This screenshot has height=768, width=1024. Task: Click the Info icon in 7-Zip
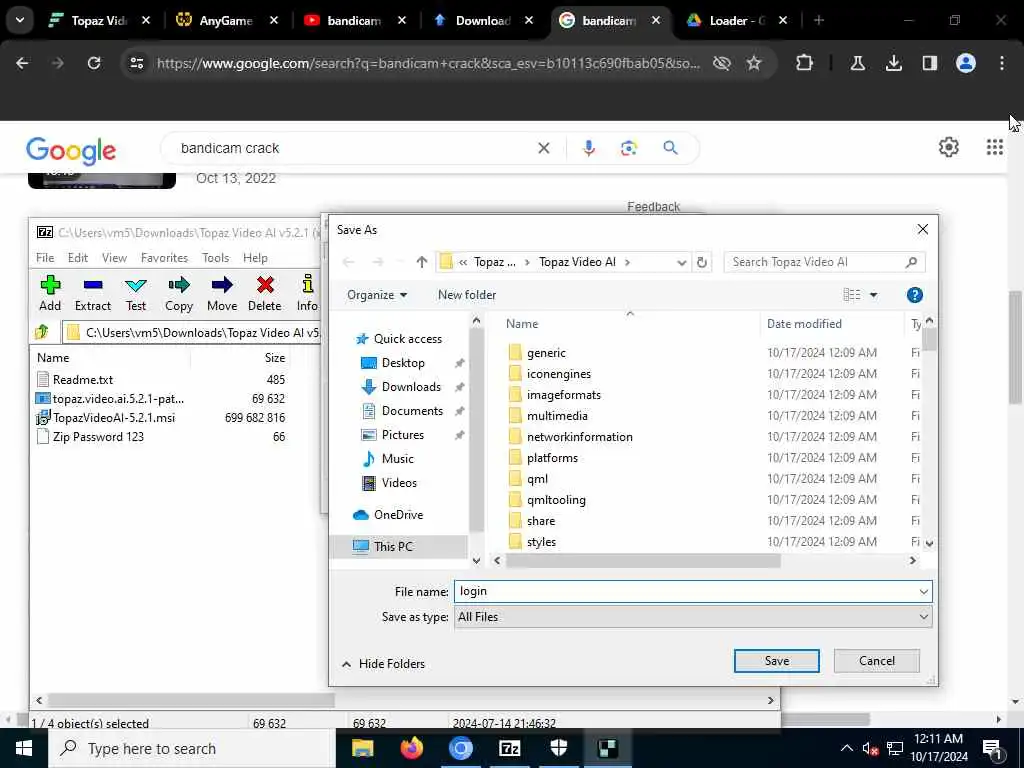[307, 293]
